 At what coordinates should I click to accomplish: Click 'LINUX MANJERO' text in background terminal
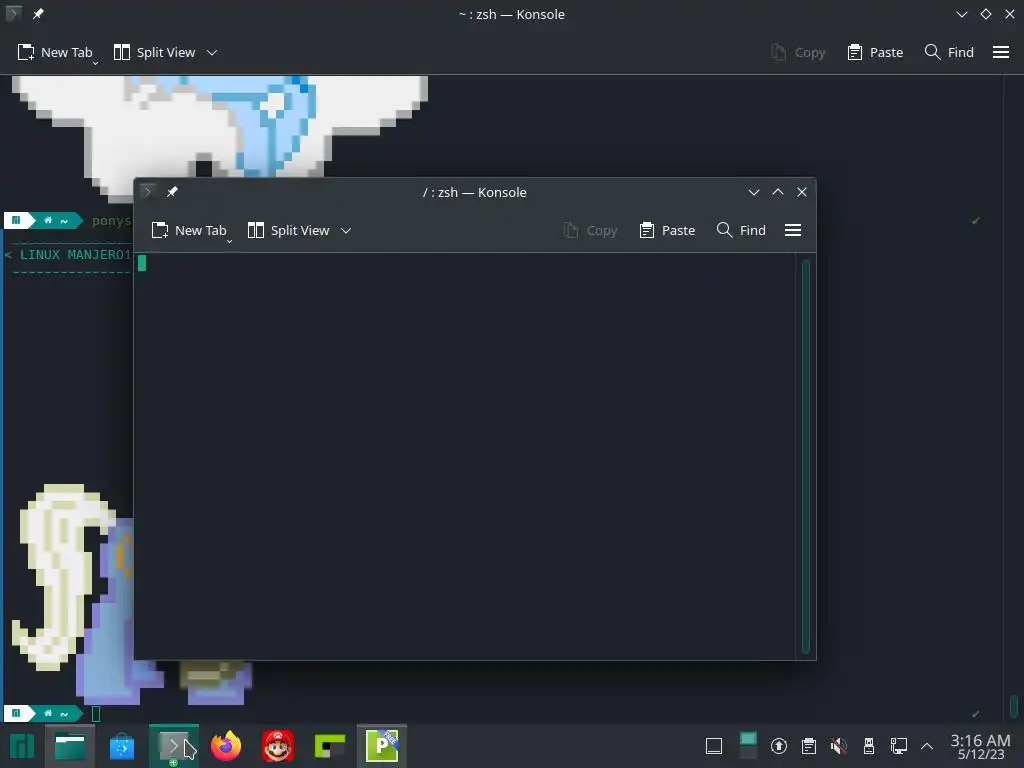click(75, 255)
